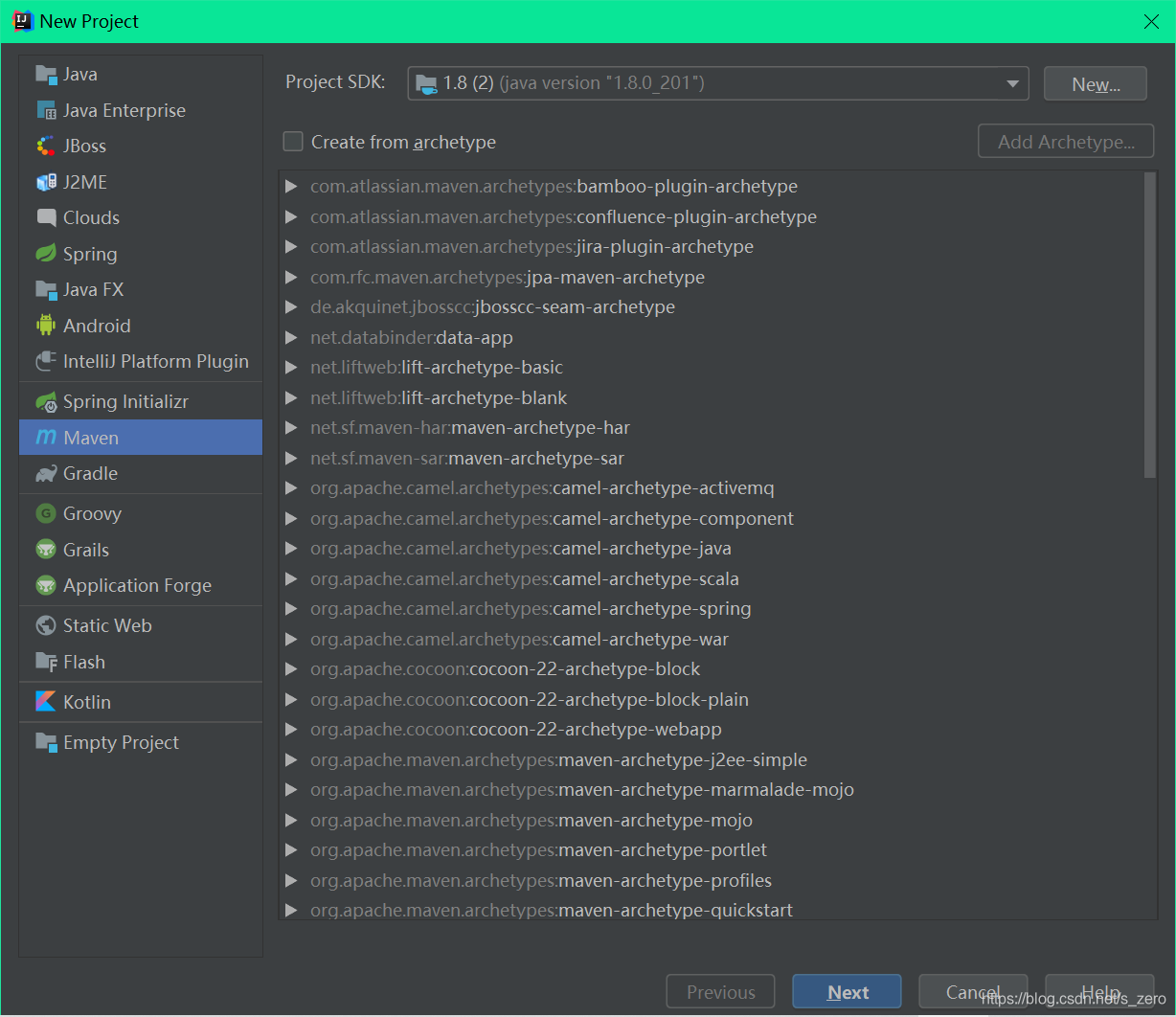The image size is (1176, 1017).
Task: Select the Groovy G icon
Action: pos(46,514)
